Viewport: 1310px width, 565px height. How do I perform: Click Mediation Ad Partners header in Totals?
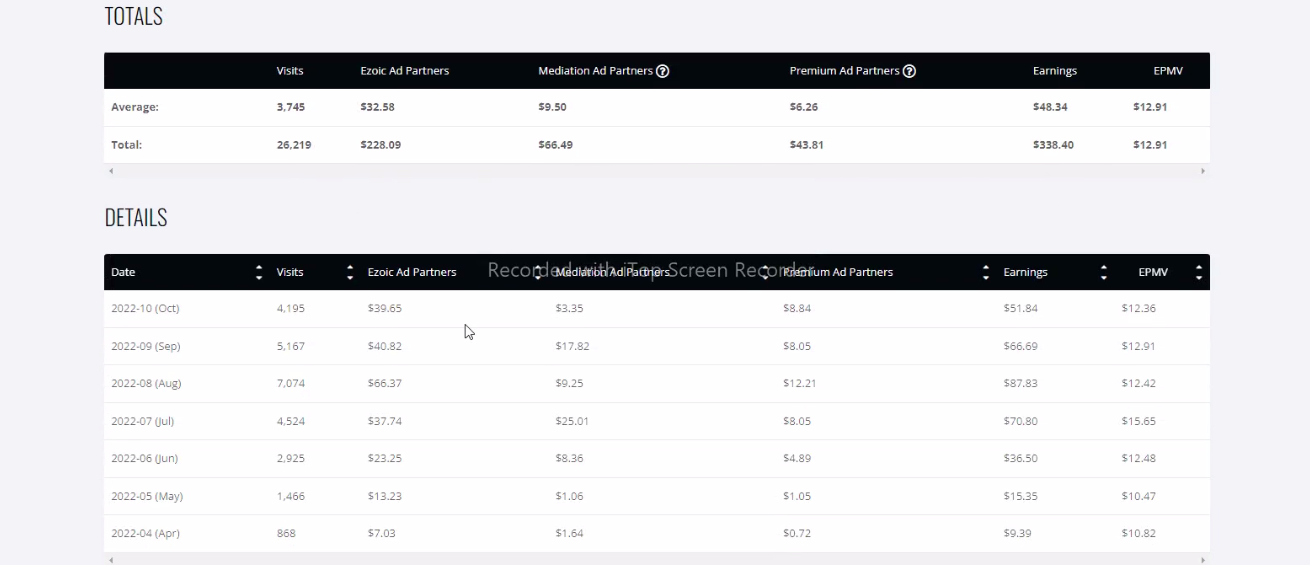[x=596, y=71]
